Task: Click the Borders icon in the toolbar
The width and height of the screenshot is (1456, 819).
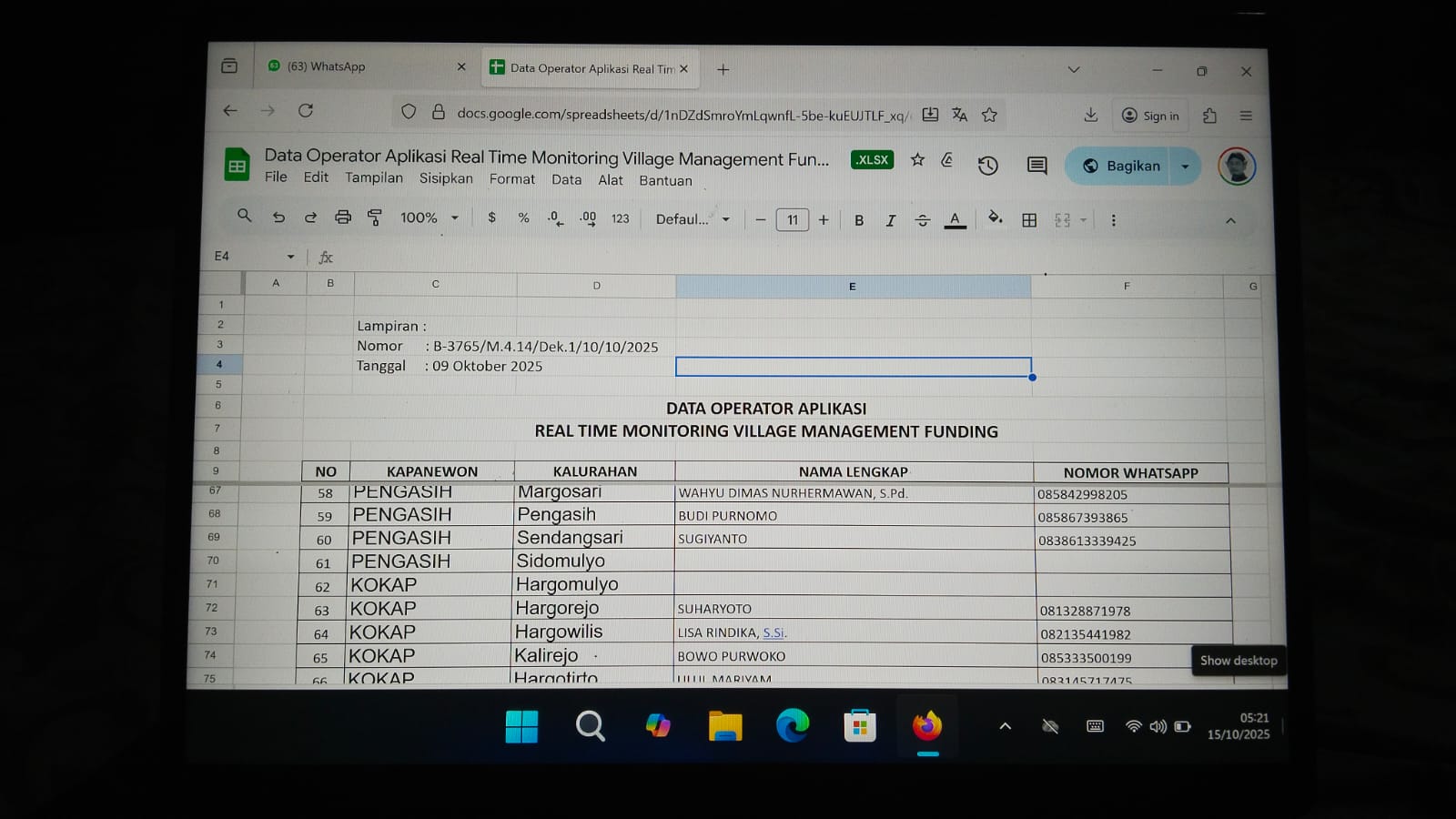Action: (x=1029, y=220)
